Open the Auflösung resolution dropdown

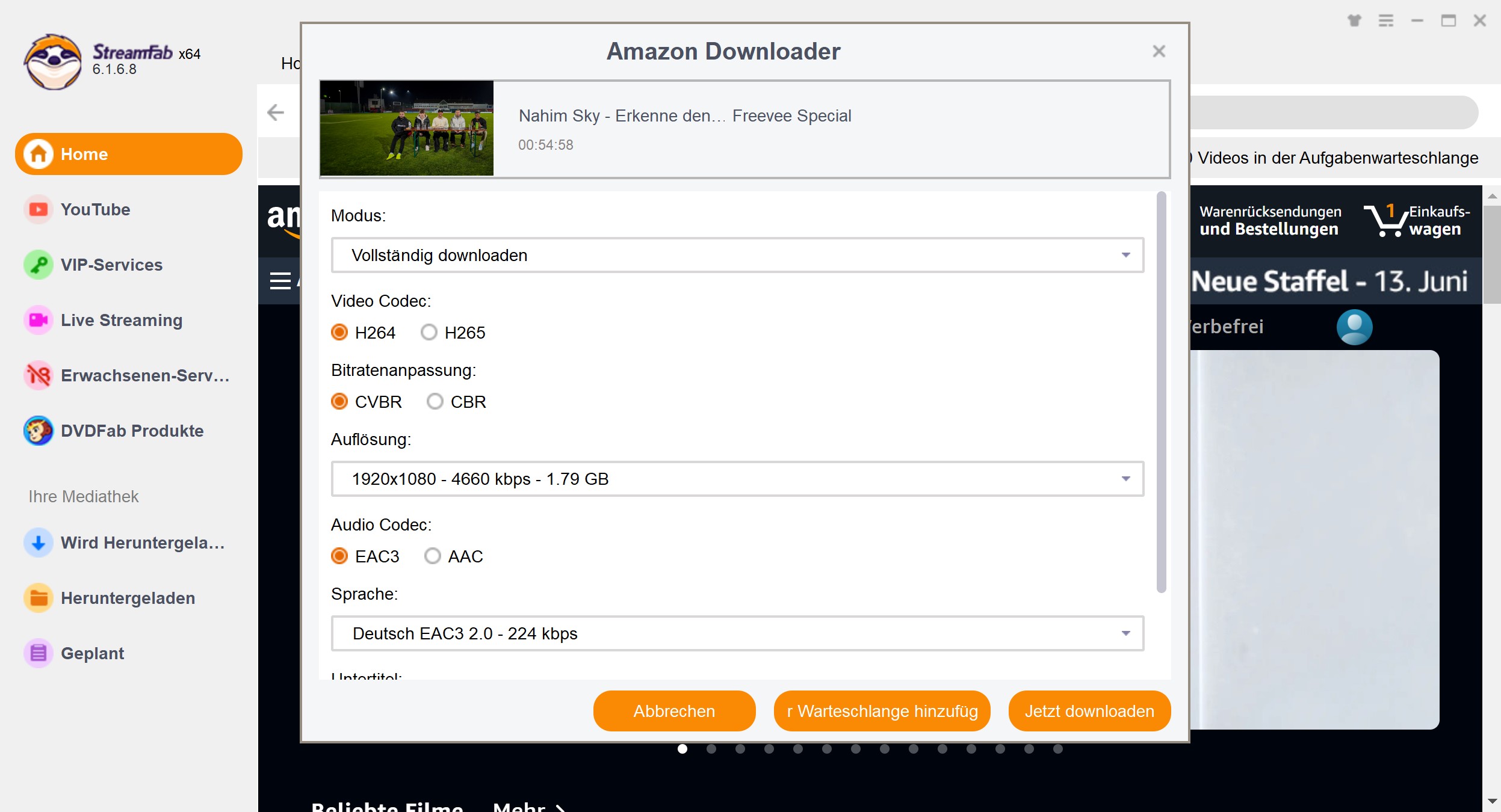coord(737,479)
